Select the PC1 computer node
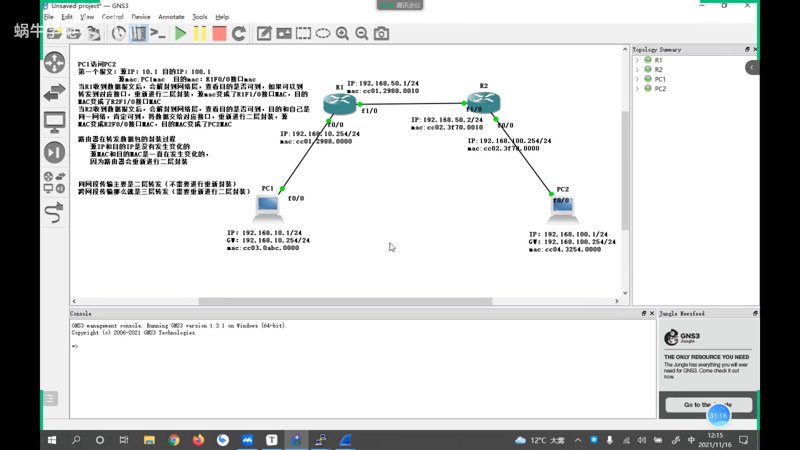The image size is (800, 450). (x=268, y=208)
